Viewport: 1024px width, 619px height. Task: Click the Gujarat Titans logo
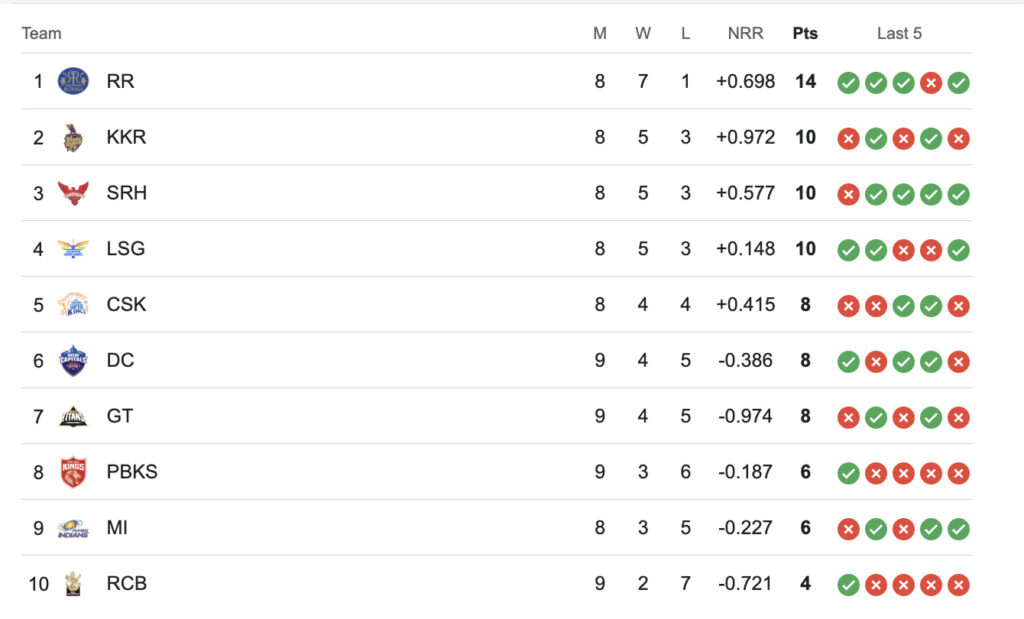point(73,416)
